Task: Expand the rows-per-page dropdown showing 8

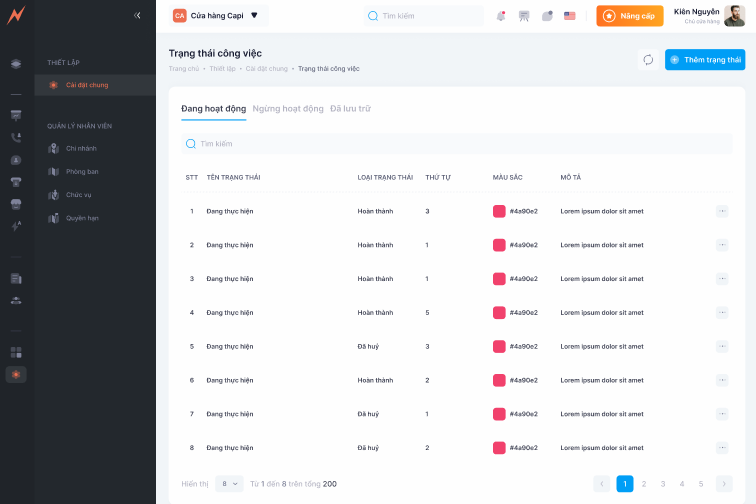Action: [x=231, y=484]
